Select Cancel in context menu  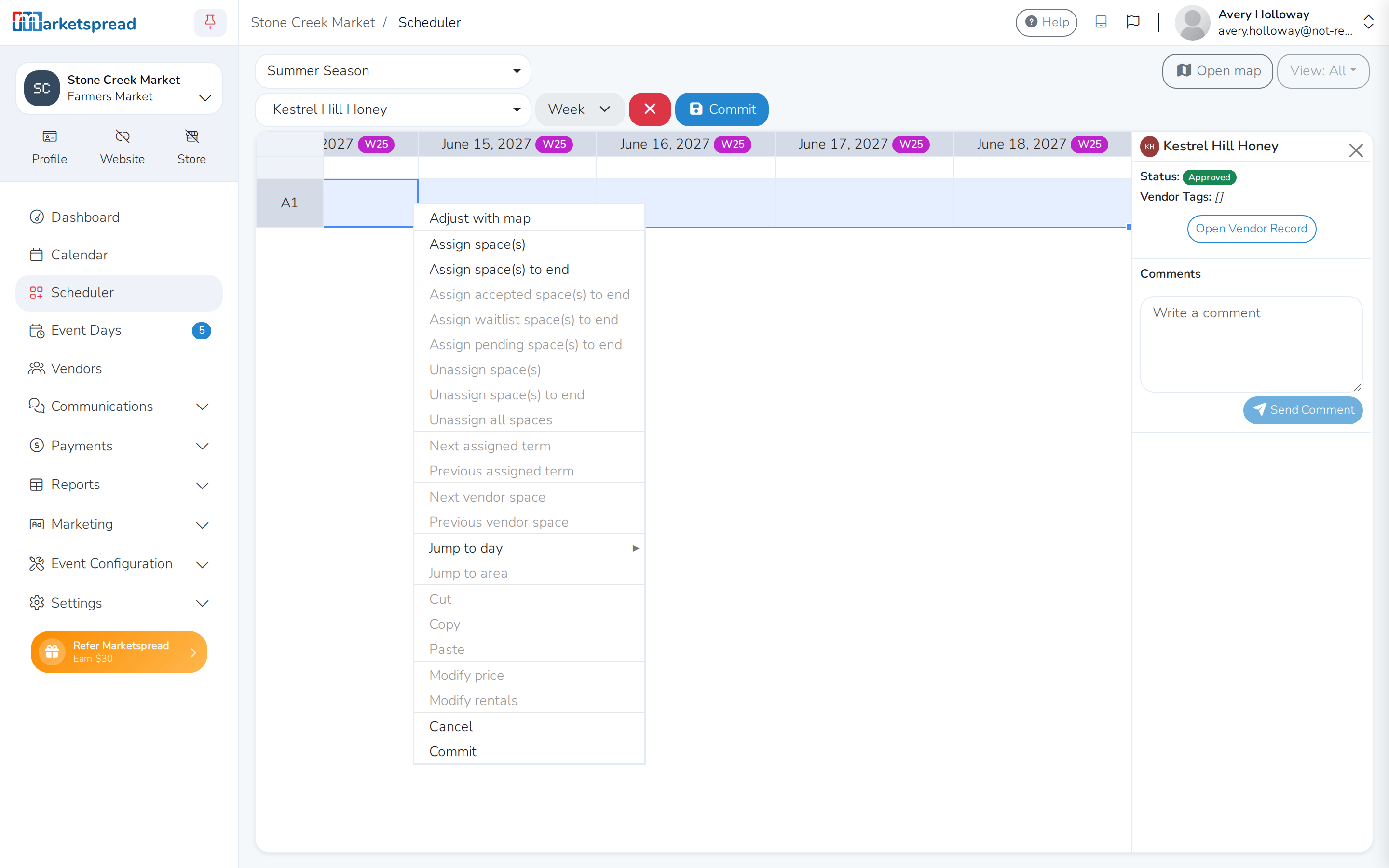pyautogui.click(x=529, y=726)
